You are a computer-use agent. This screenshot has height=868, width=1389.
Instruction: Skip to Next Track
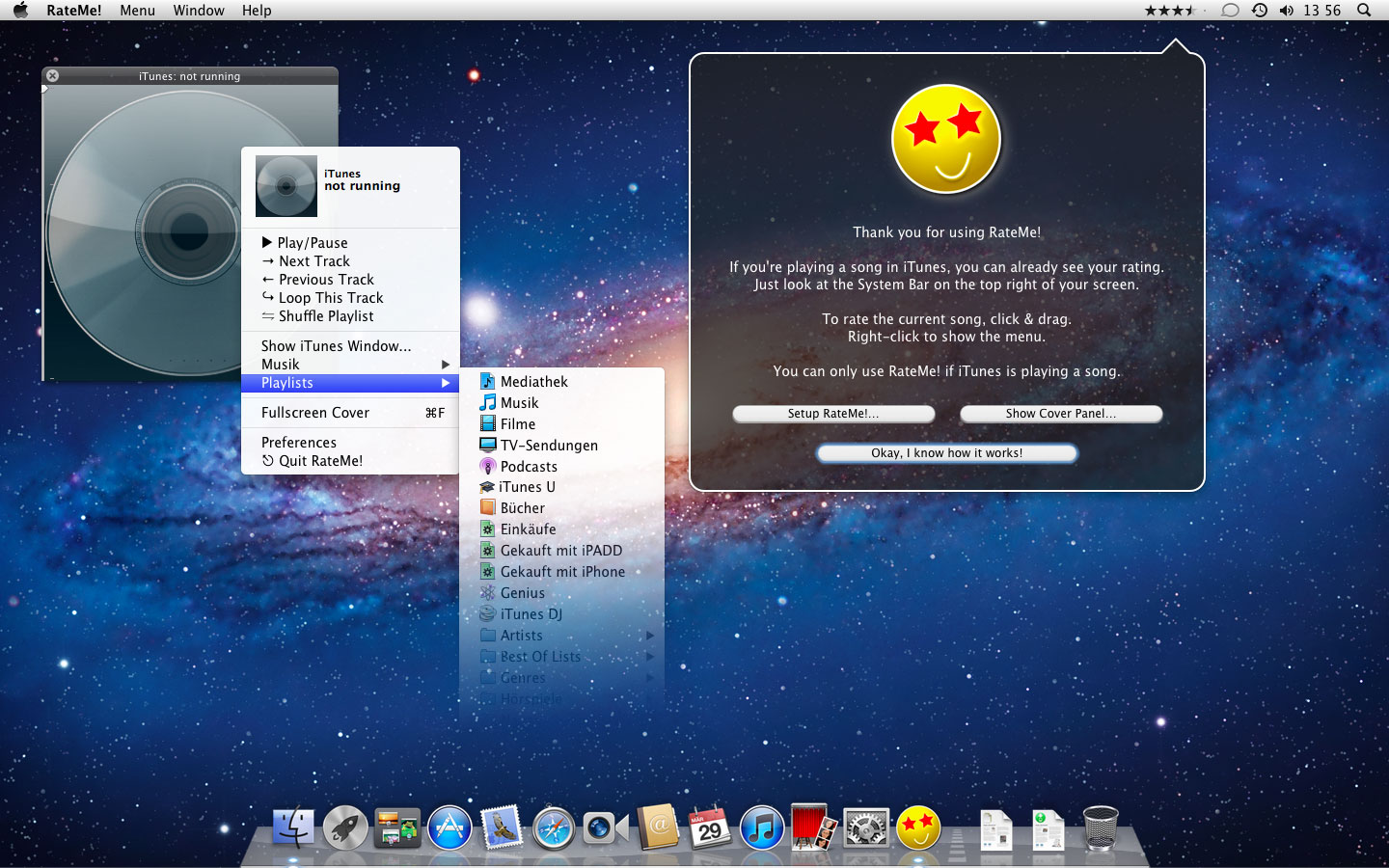[350, 261]
